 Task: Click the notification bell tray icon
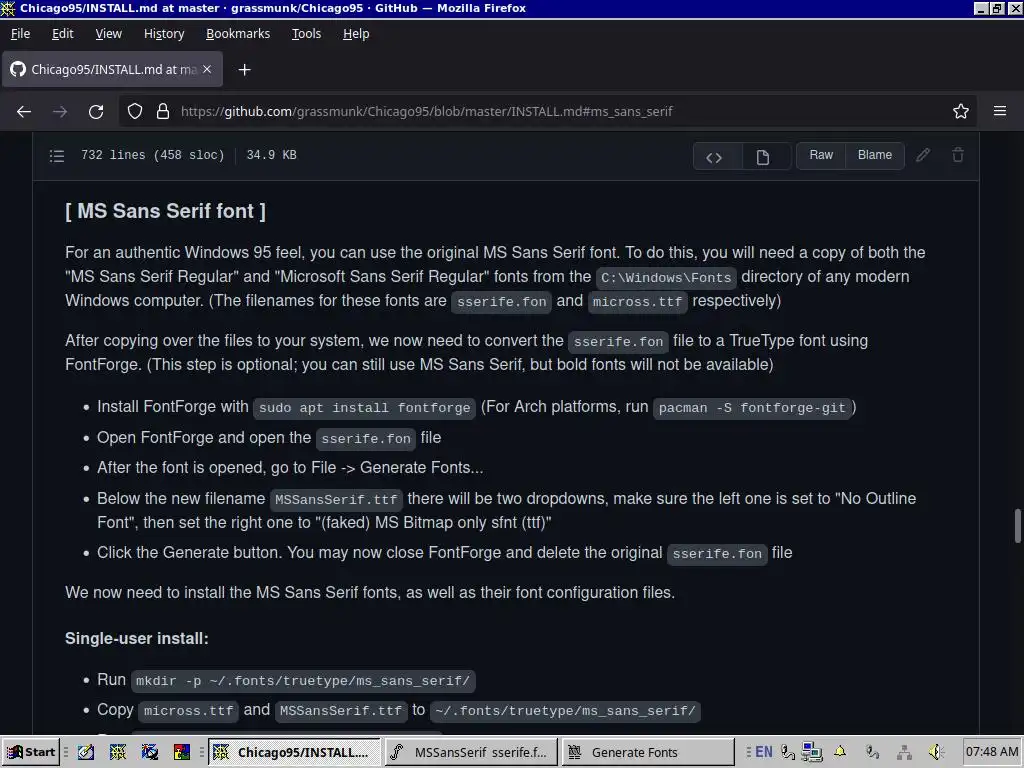coord(840,752)
